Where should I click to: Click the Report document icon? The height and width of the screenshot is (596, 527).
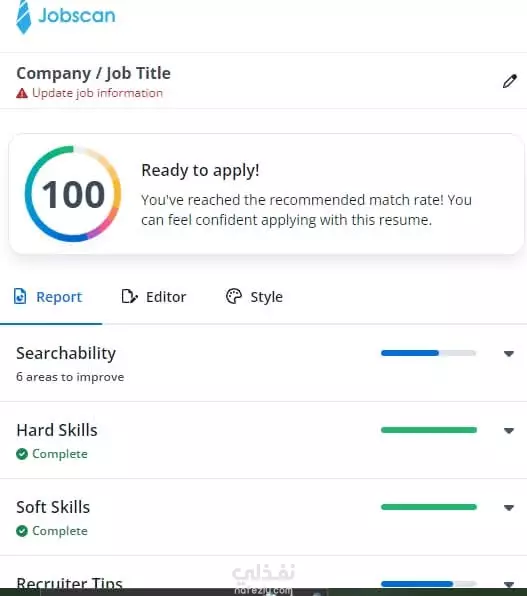pyautogui.click(x=20, y=296)
